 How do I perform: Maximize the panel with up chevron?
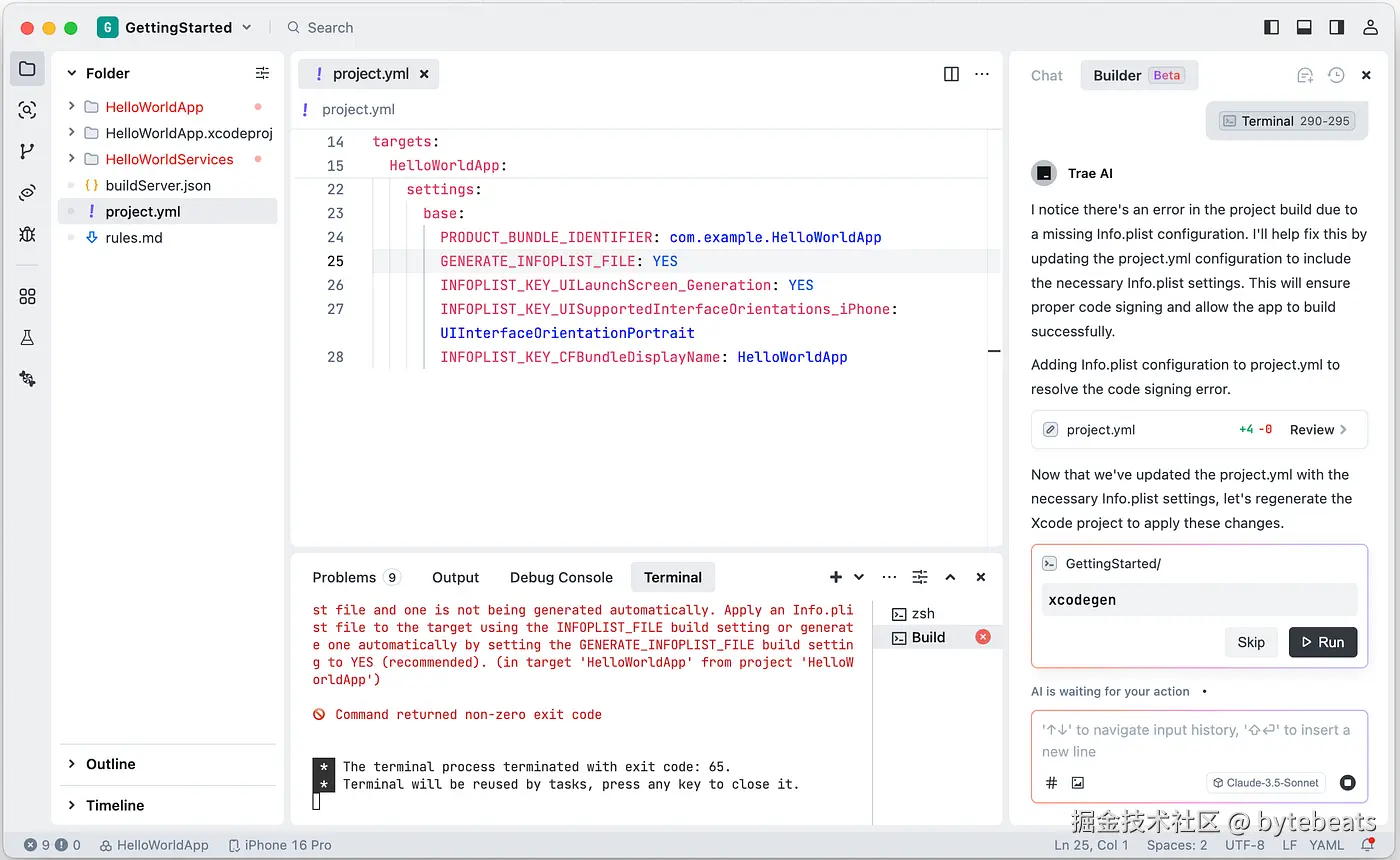pyautogui.click(x=950, y=577)
